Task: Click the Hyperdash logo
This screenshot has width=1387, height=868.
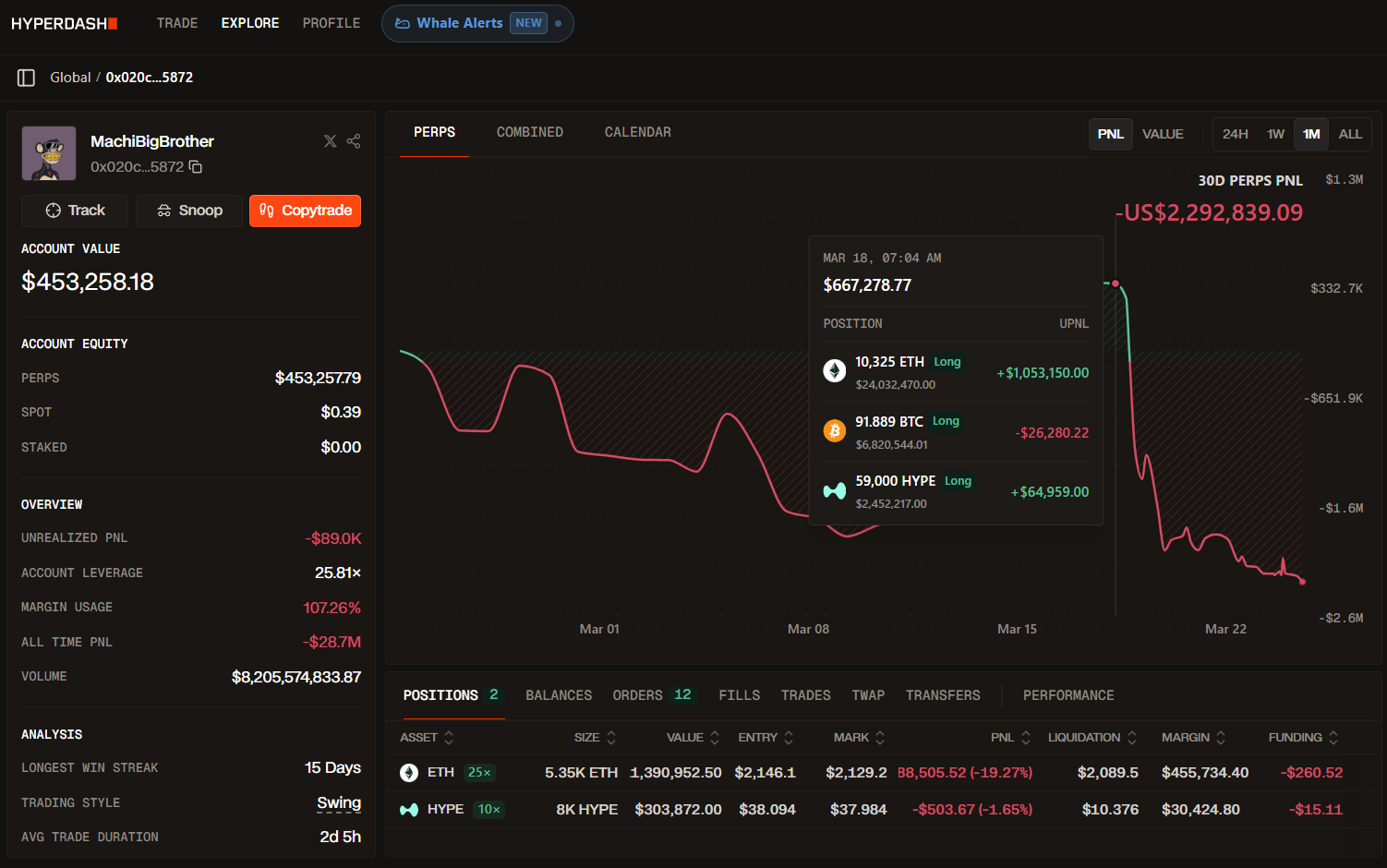Action: coord(64,23)
